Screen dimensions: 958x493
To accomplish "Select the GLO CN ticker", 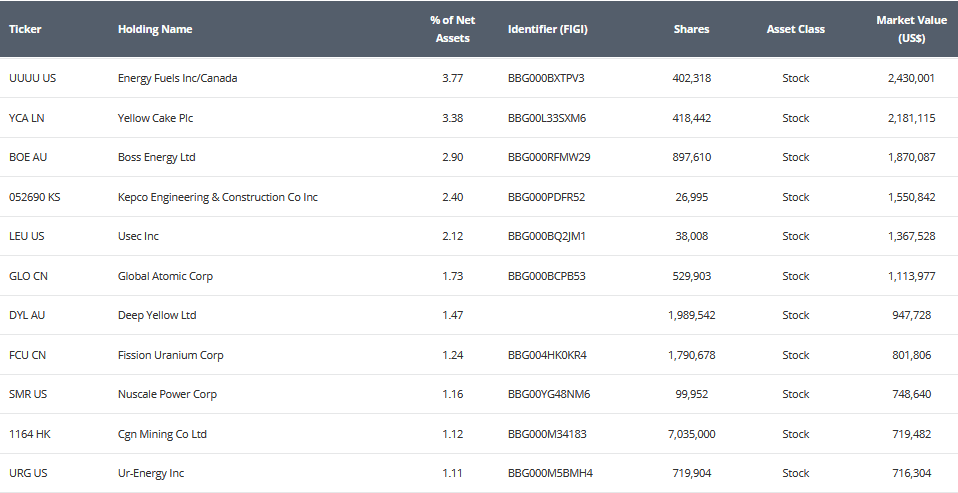I will [x=28, y=276].
